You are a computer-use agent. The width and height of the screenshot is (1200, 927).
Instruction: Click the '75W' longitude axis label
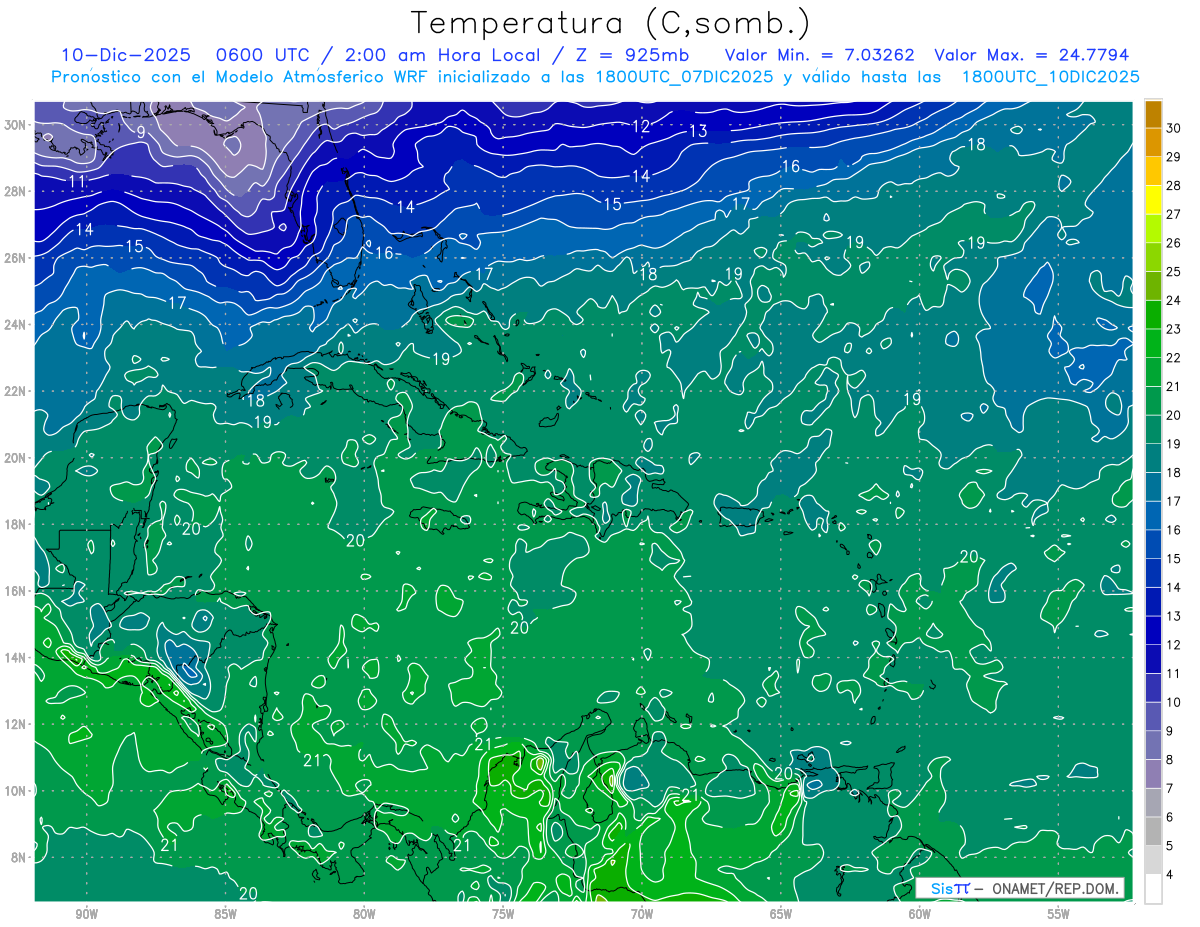(x=503, y=913)
